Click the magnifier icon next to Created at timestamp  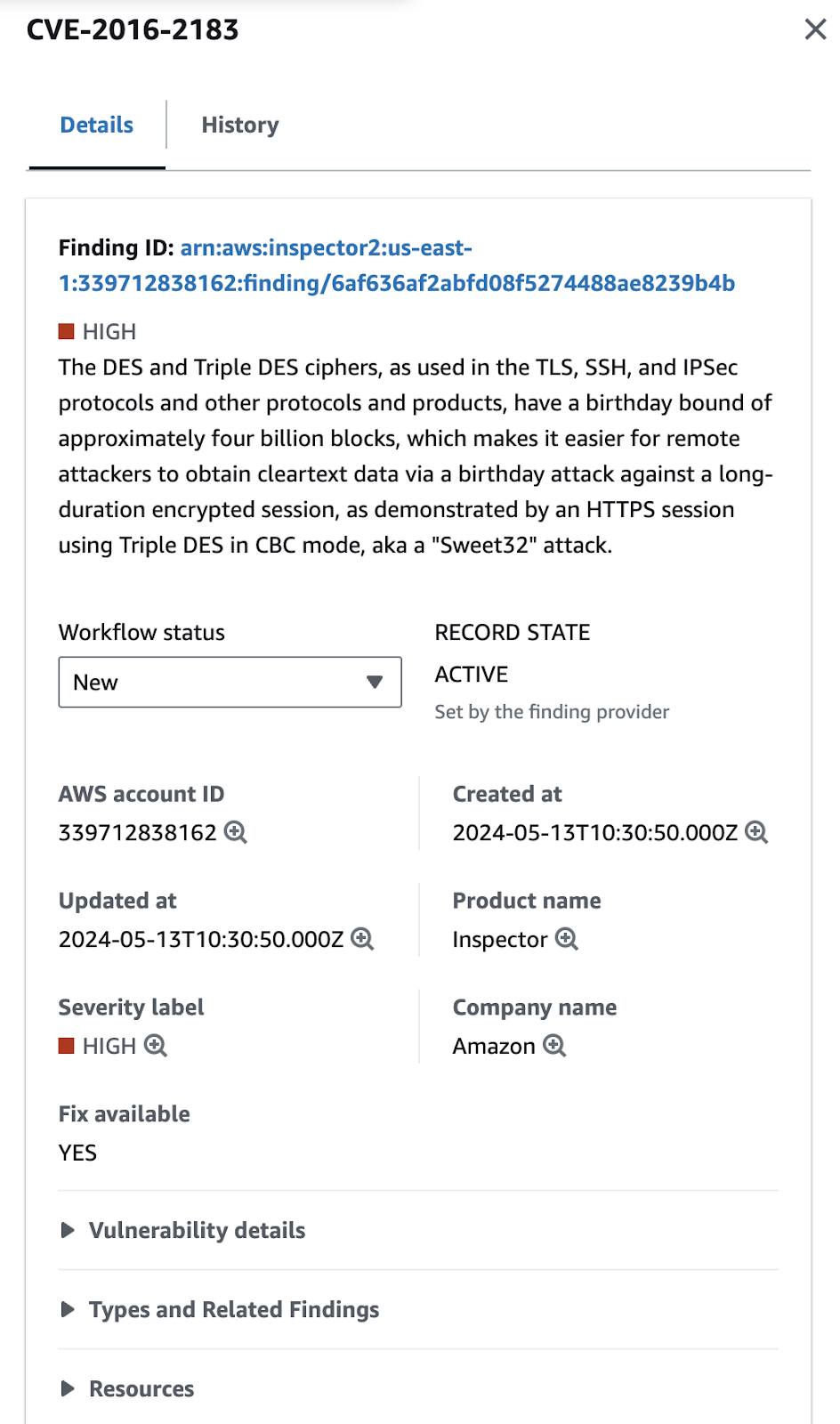coord(756,832)
